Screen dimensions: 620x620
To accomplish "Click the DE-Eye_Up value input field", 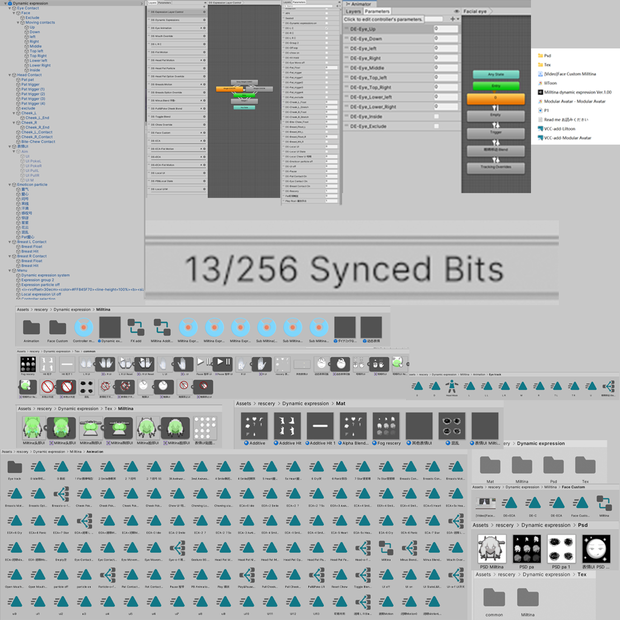I will click(x=446, y=29).
